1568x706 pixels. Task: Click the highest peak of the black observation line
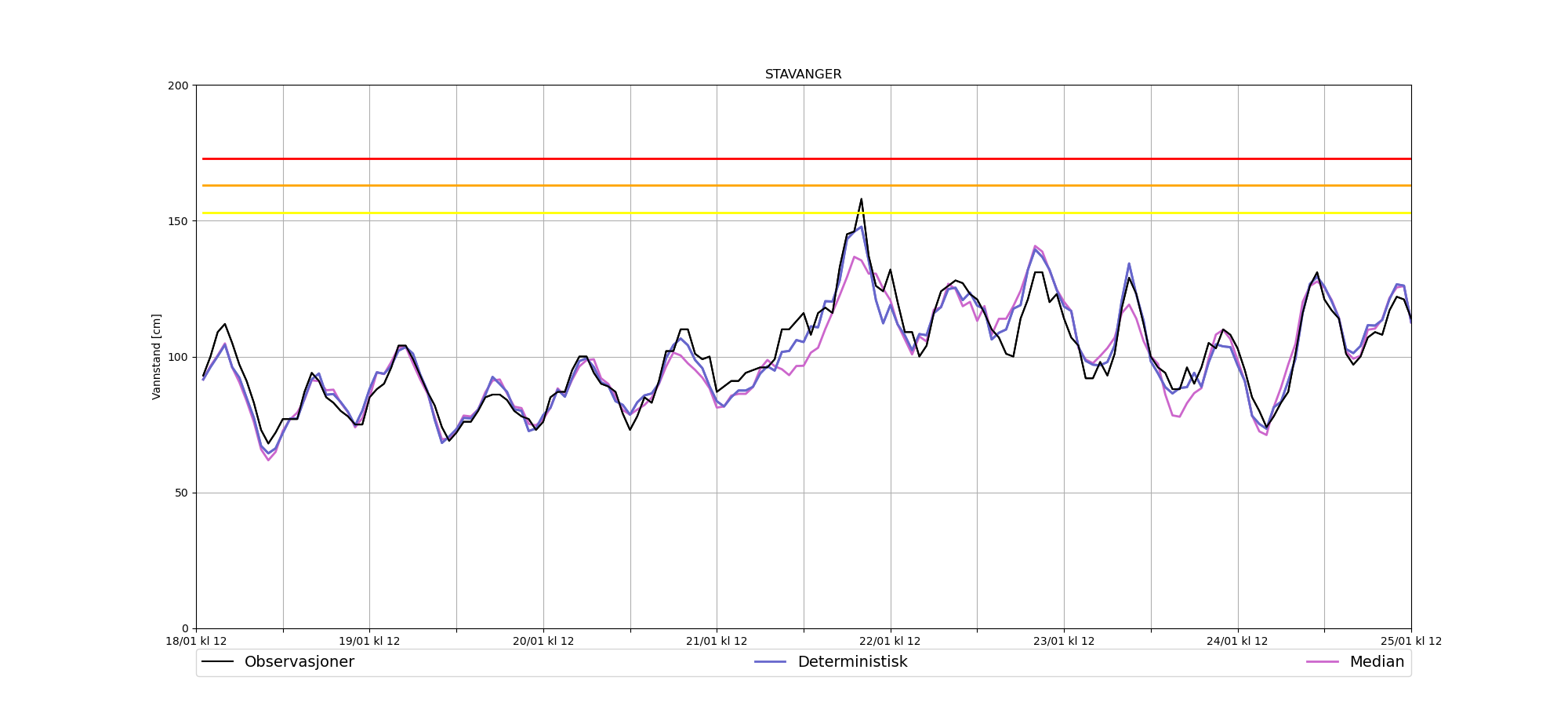coord(861,199)
